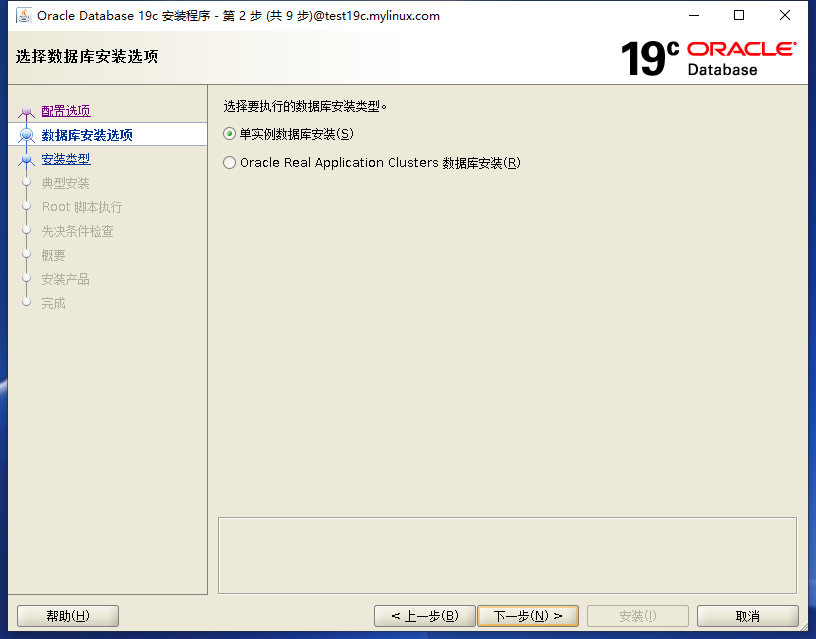Click the 概要 step text
This screenshot has height=639, width=816.
point(54,255)
